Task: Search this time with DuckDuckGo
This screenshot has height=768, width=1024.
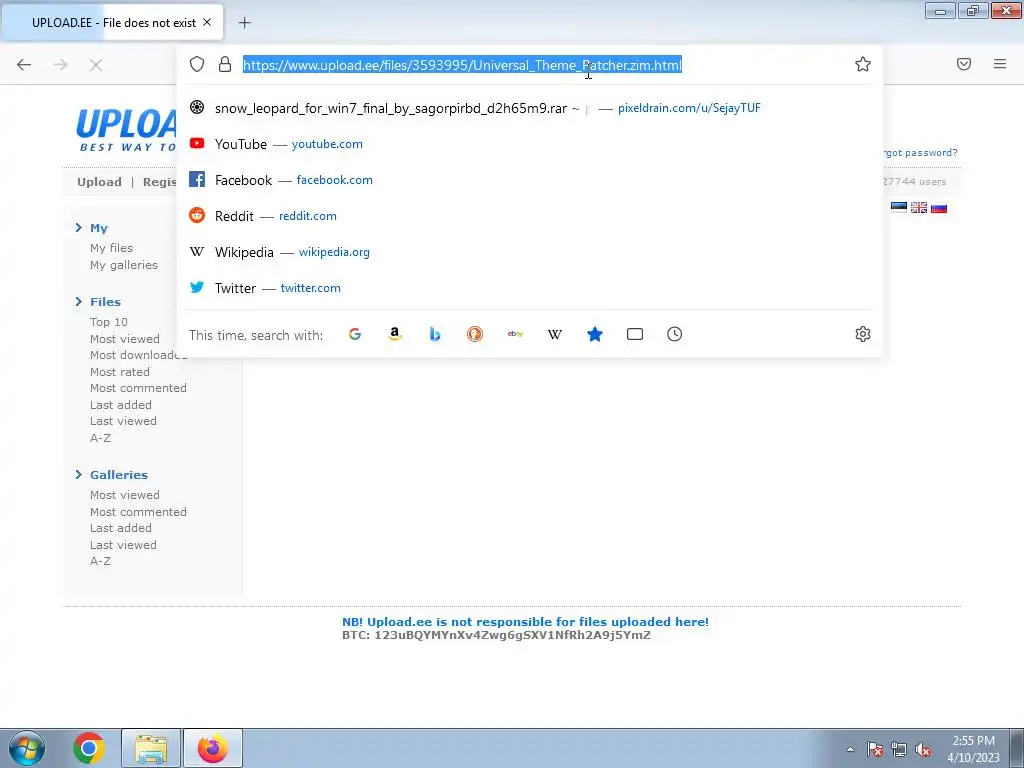Action: (x=475, y=334)
